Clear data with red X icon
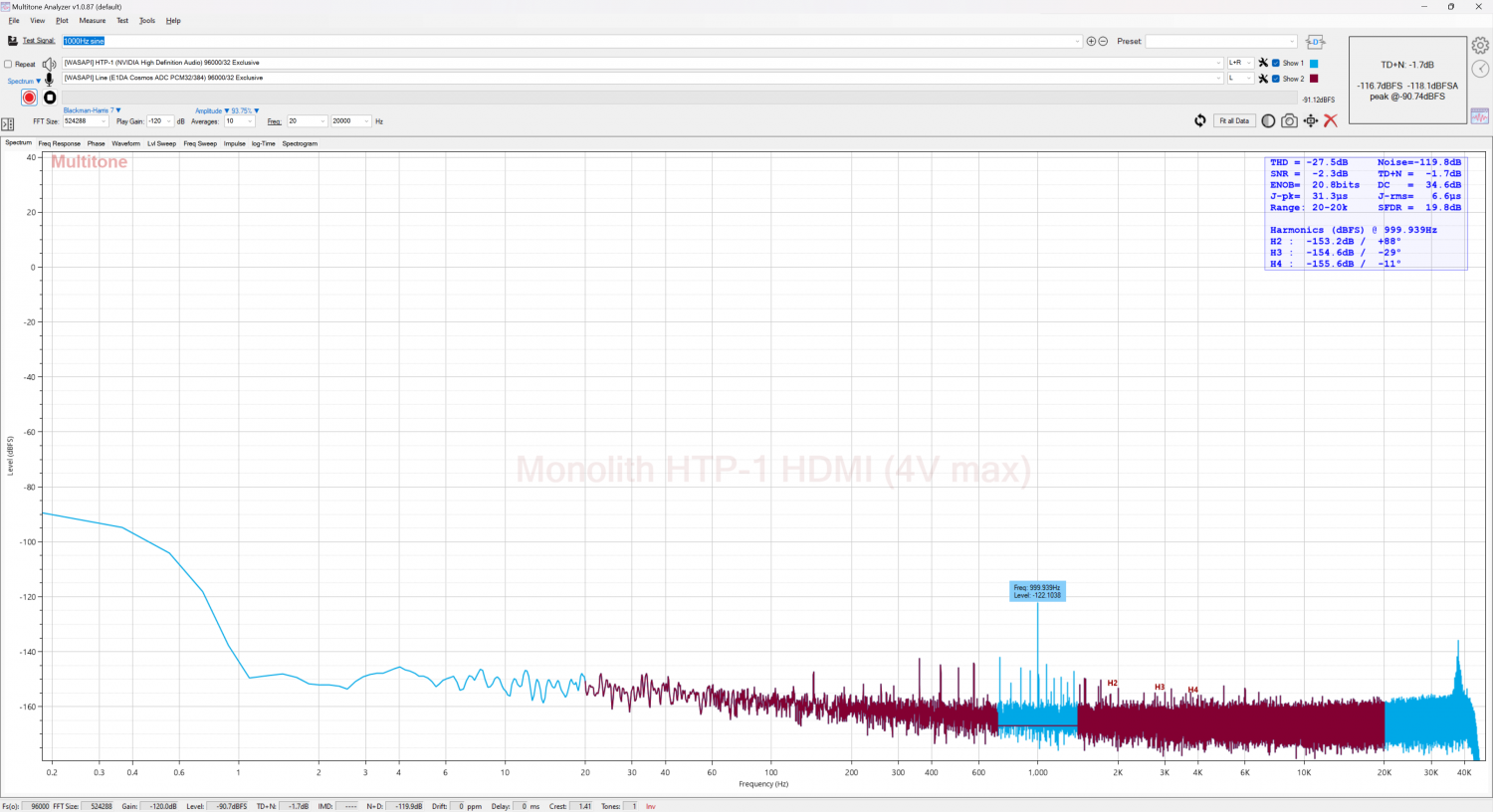Viewport: 1493px width, 812px height. [x=1331, y=120]
